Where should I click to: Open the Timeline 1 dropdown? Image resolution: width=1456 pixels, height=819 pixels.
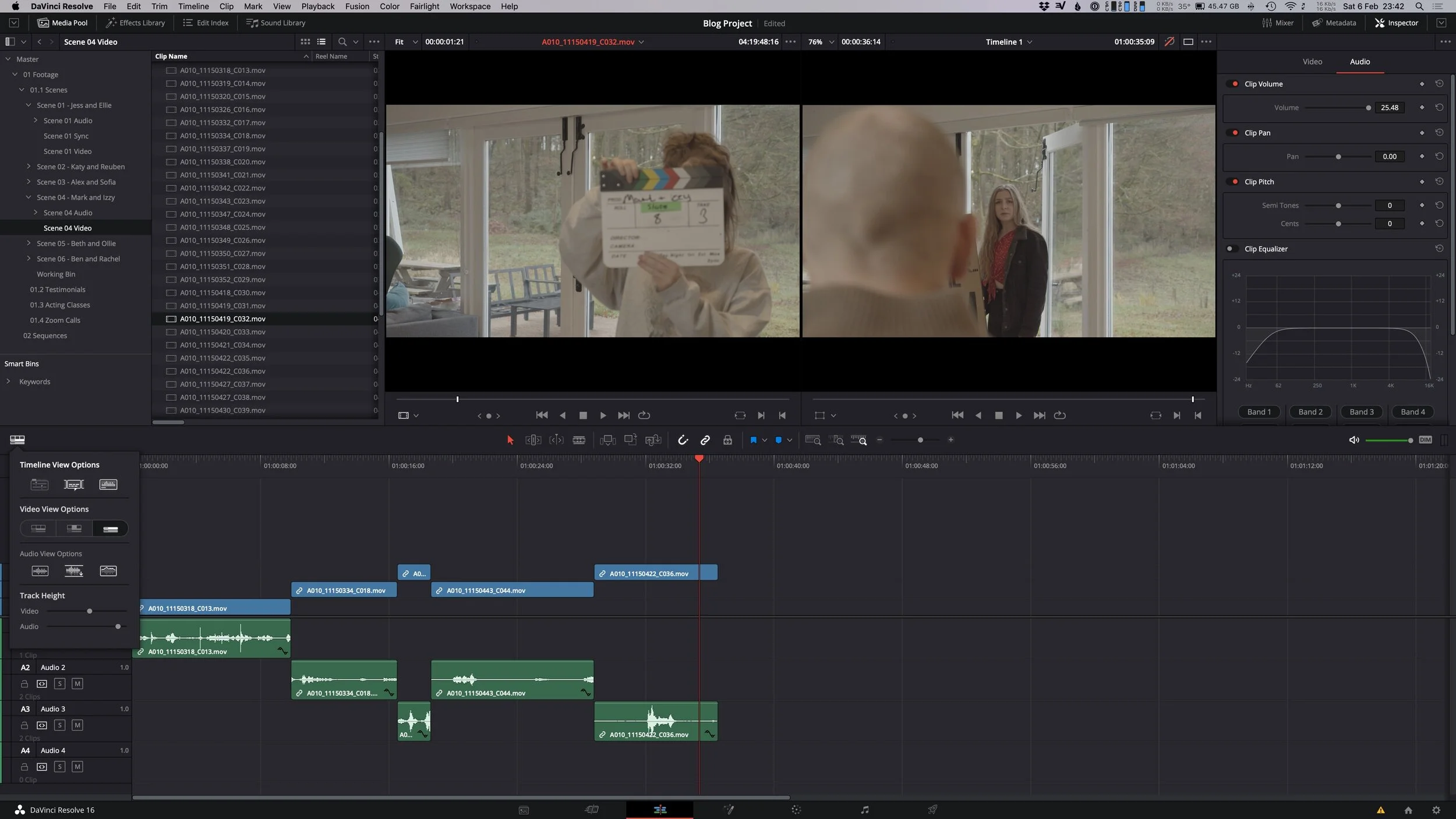point(1030,41)
